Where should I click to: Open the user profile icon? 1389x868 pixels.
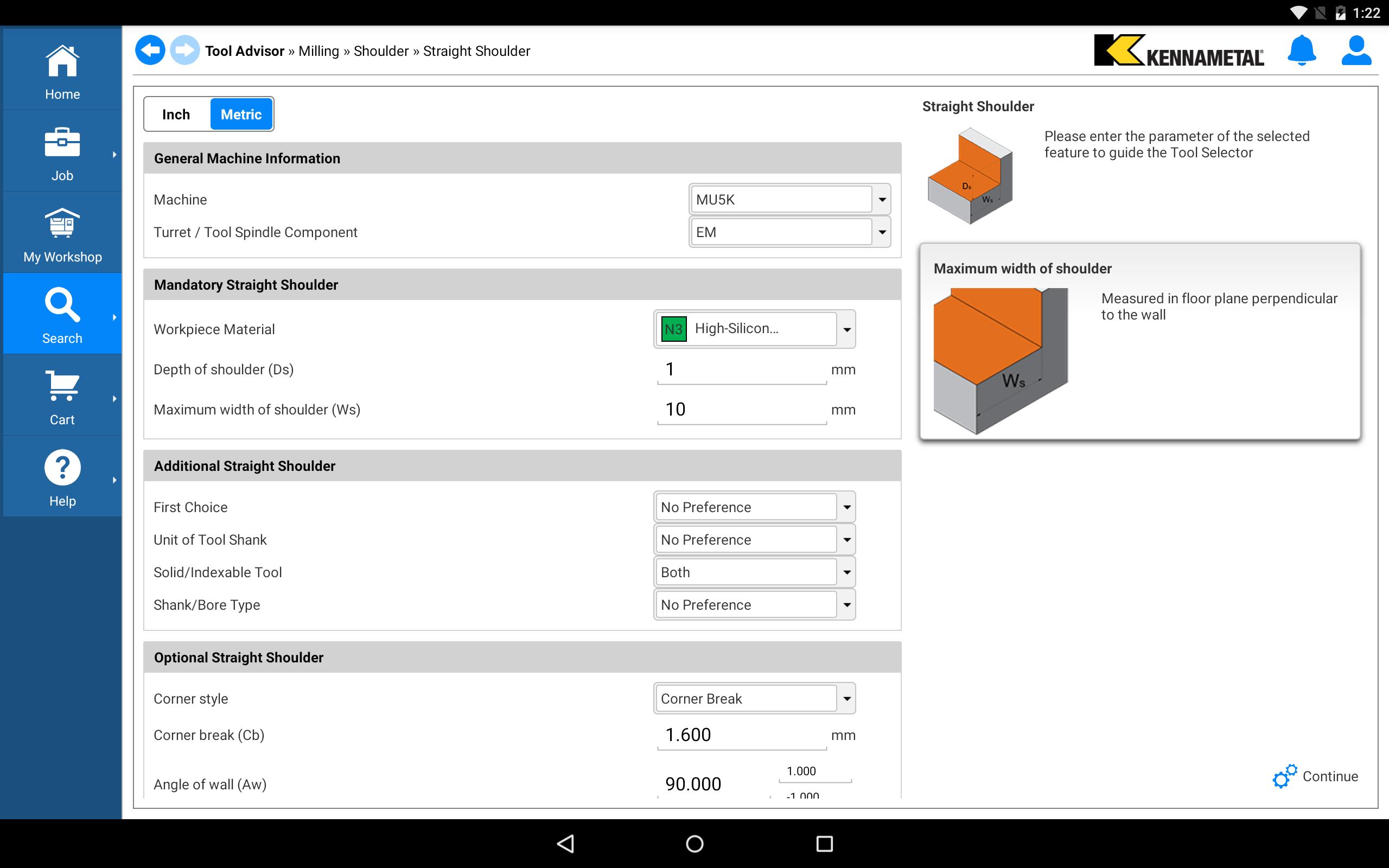1356,50
